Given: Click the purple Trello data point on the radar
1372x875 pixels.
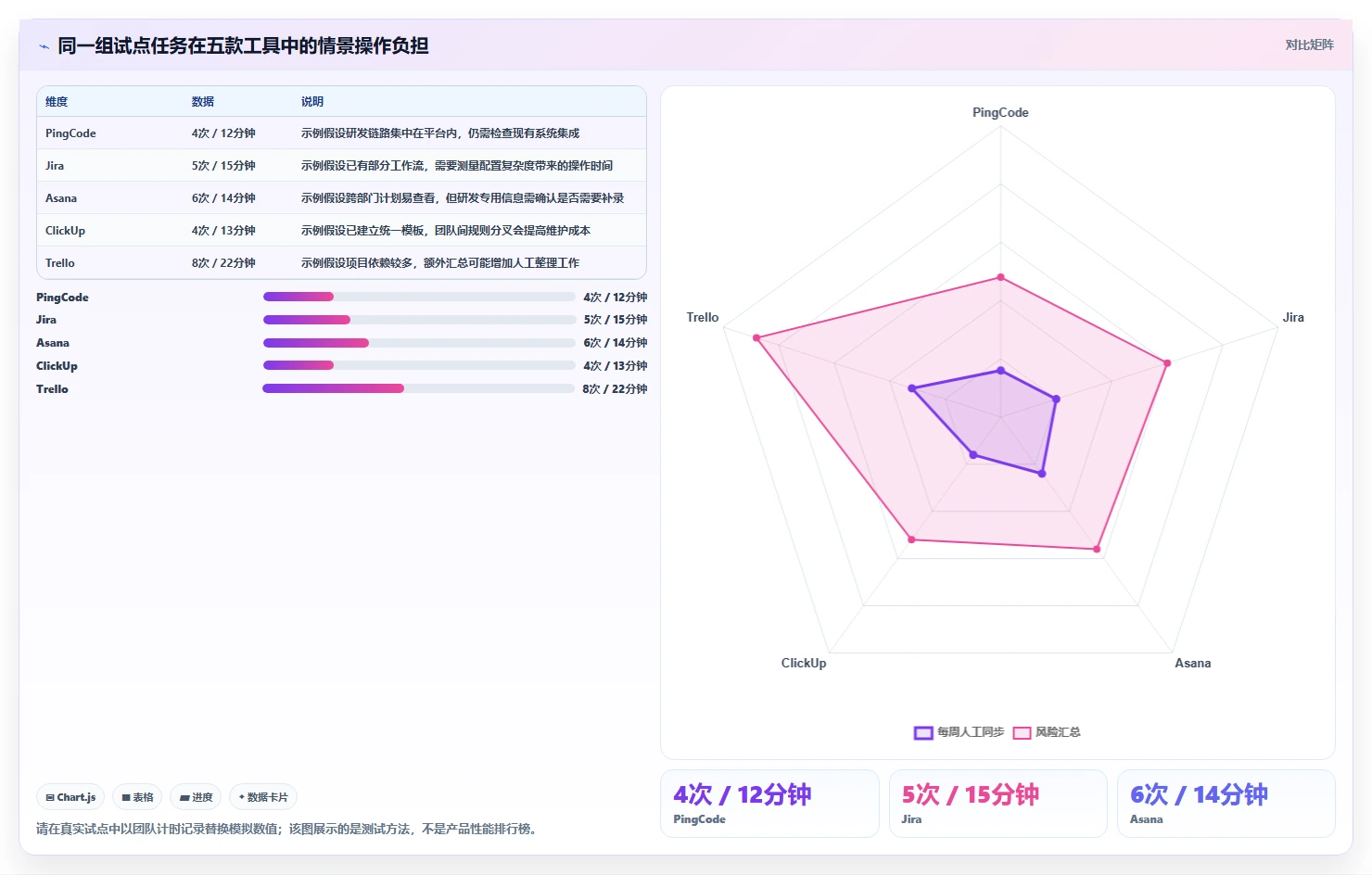Looking at the screenshot, I should click(911, 388).
